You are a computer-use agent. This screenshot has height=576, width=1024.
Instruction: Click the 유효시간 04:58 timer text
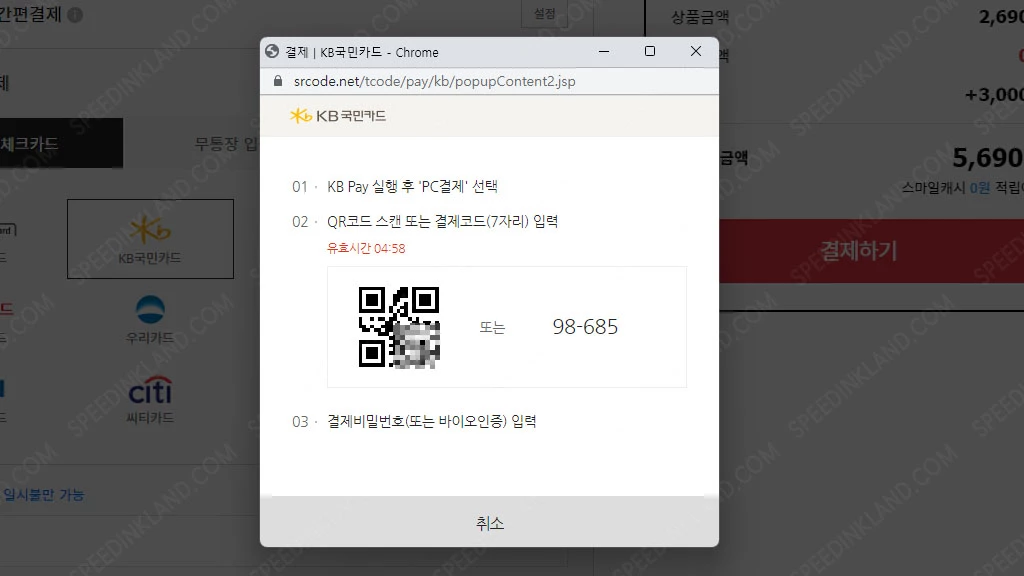click(x=366, y=248)
